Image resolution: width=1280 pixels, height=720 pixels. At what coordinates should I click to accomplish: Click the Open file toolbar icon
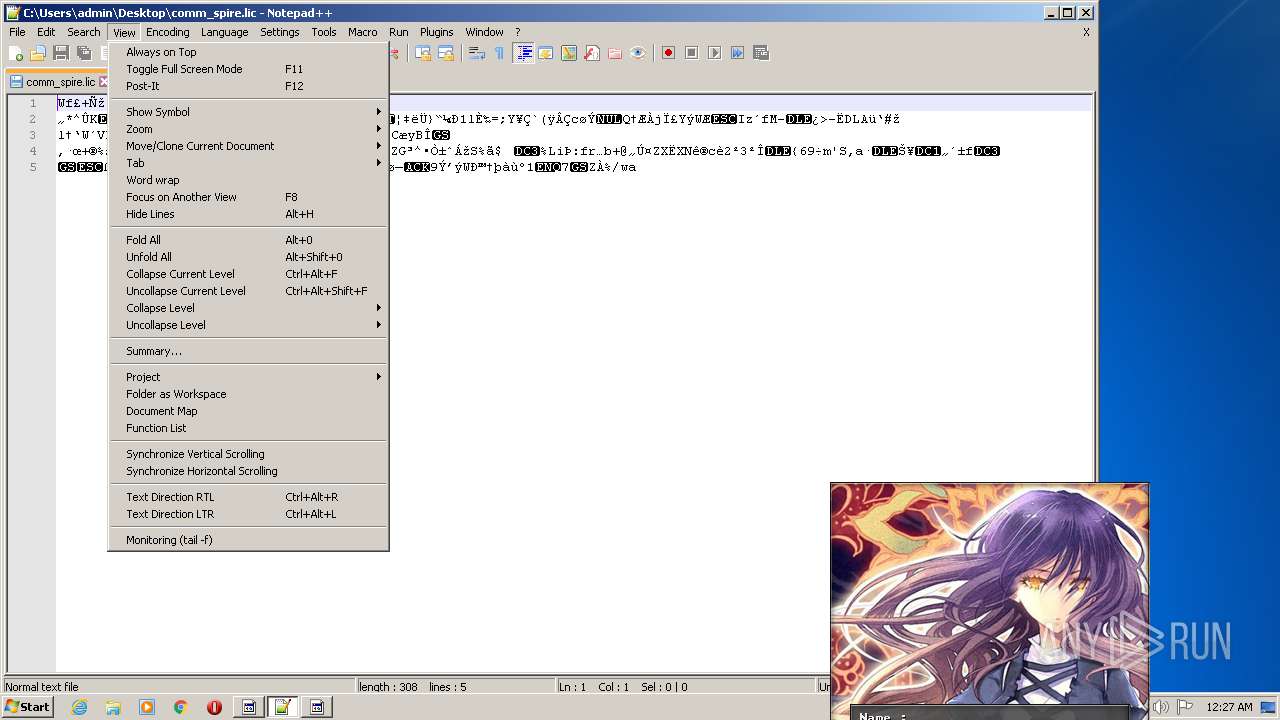coord(38,53)
